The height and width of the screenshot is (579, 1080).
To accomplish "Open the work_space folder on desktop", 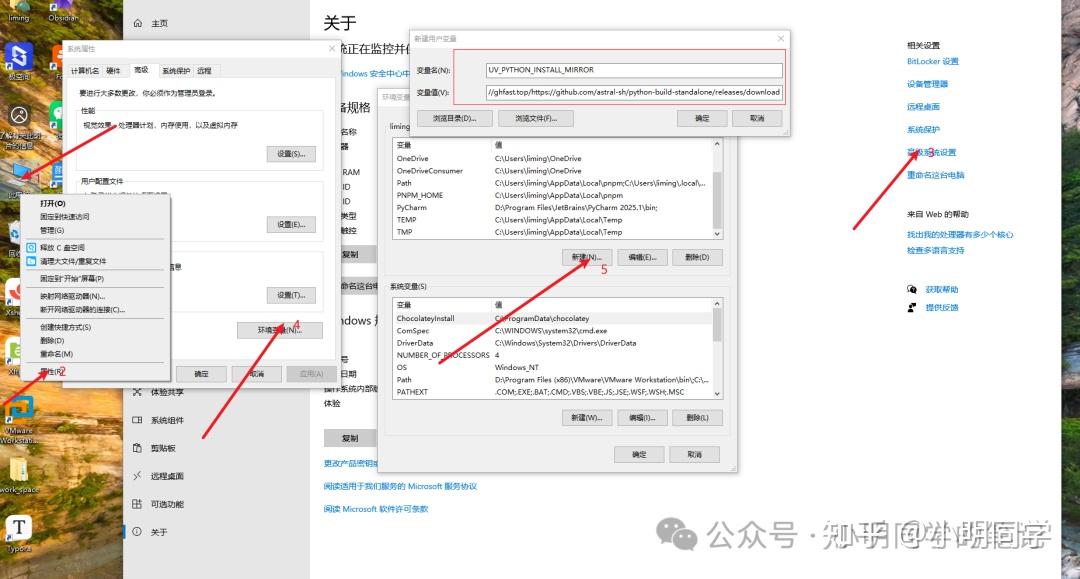I will coord(19,475).
